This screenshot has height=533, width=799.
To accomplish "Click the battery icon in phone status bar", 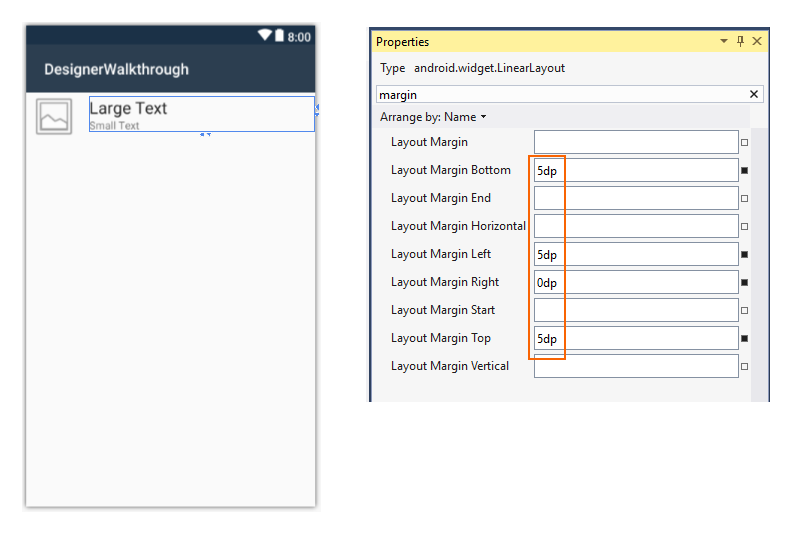I will (x=279, y=35).
